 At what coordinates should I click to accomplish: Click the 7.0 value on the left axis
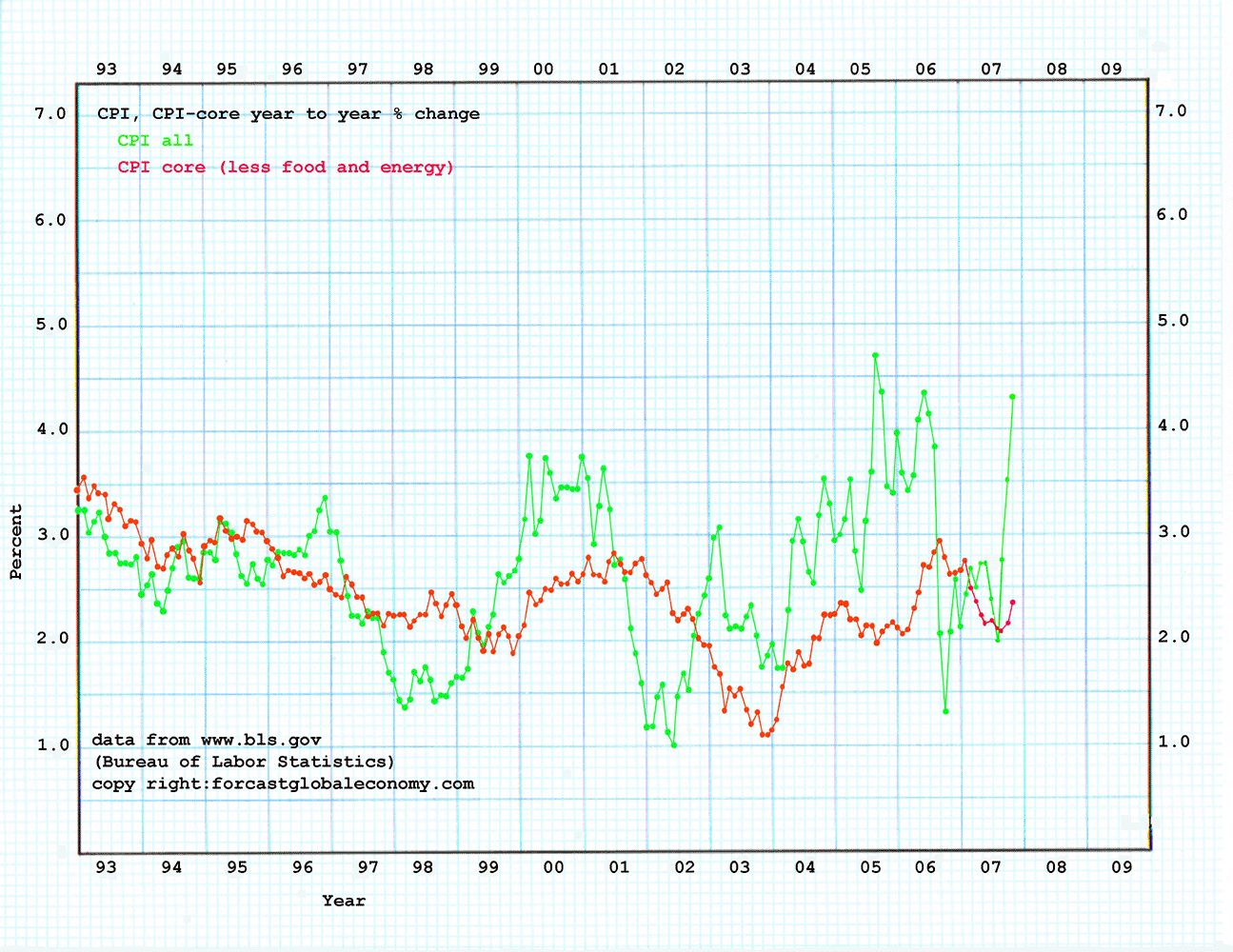(50, 114)
